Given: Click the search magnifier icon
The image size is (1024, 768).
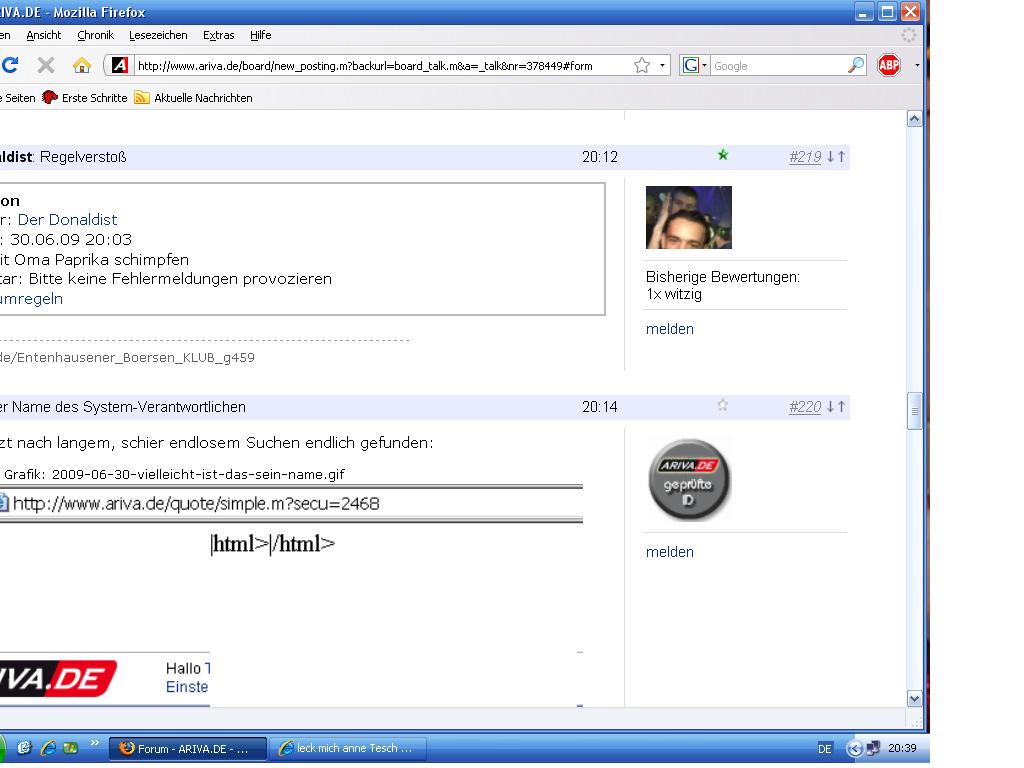Looking at the screenshot, I should (856, 65).
